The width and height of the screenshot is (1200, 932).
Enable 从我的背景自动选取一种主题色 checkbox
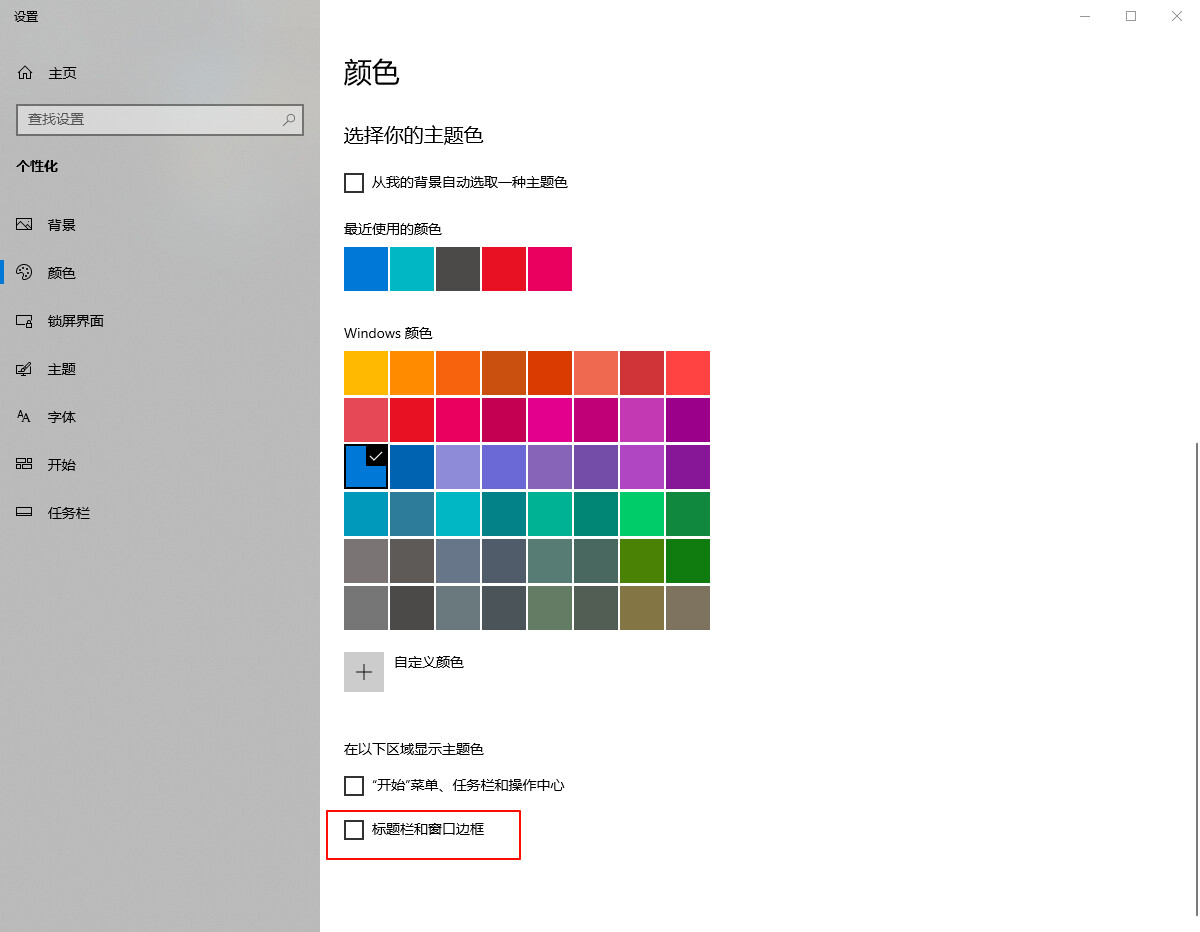[354, 183]
